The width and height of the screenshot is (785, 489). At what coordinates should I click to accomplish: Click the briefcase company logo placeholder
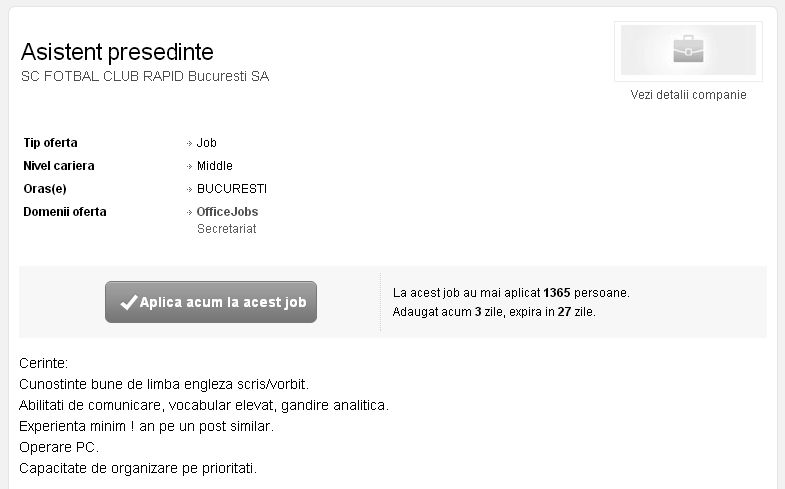(688, 51)
